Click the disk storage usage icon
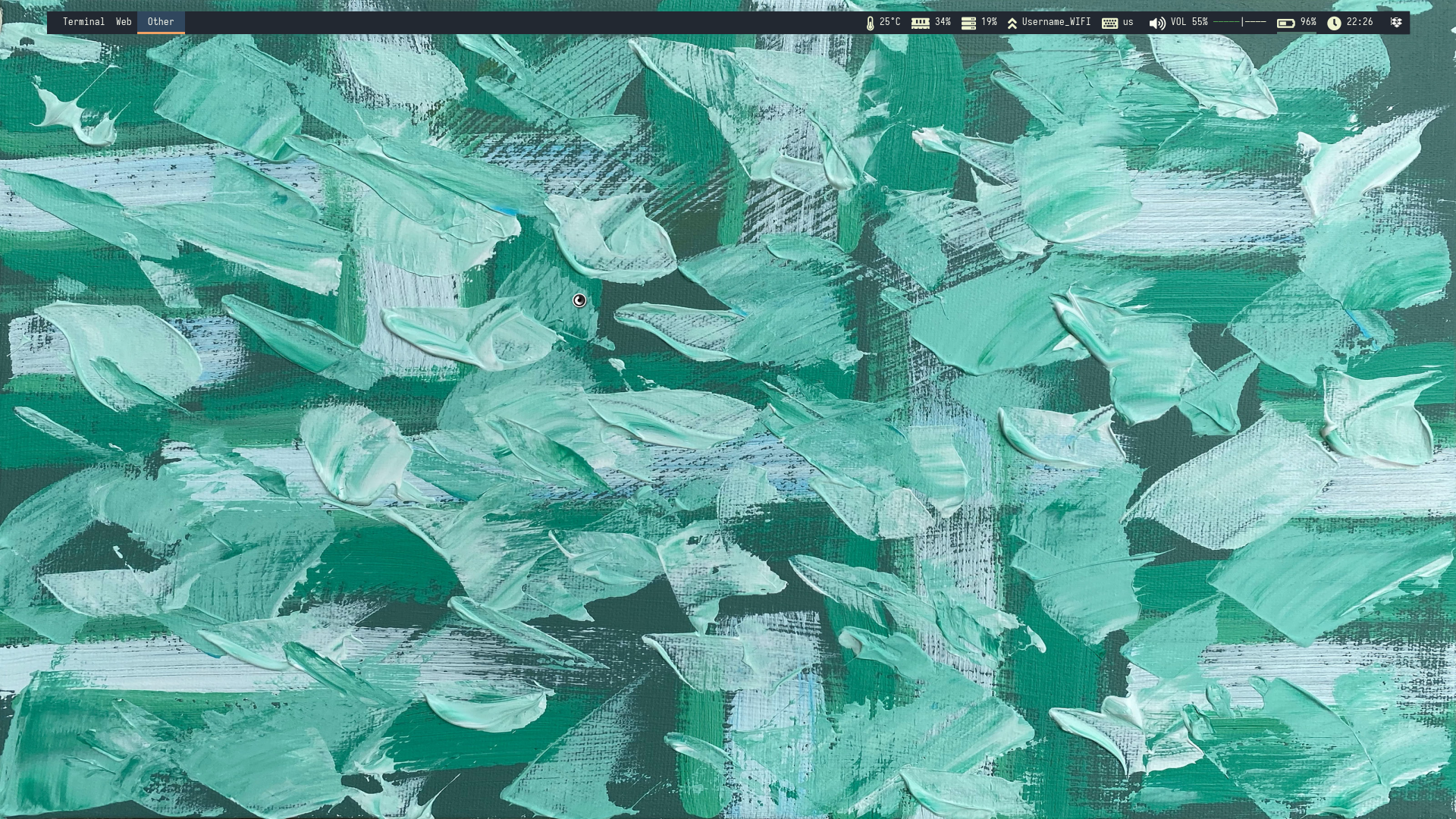This screenshot has width=1456, height=819. click(x=968, y=23)
